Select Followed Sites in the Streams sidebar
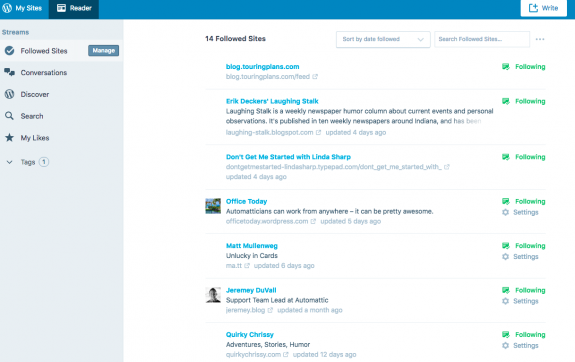The height and width of the screenshot is (362, 575). 44,51
